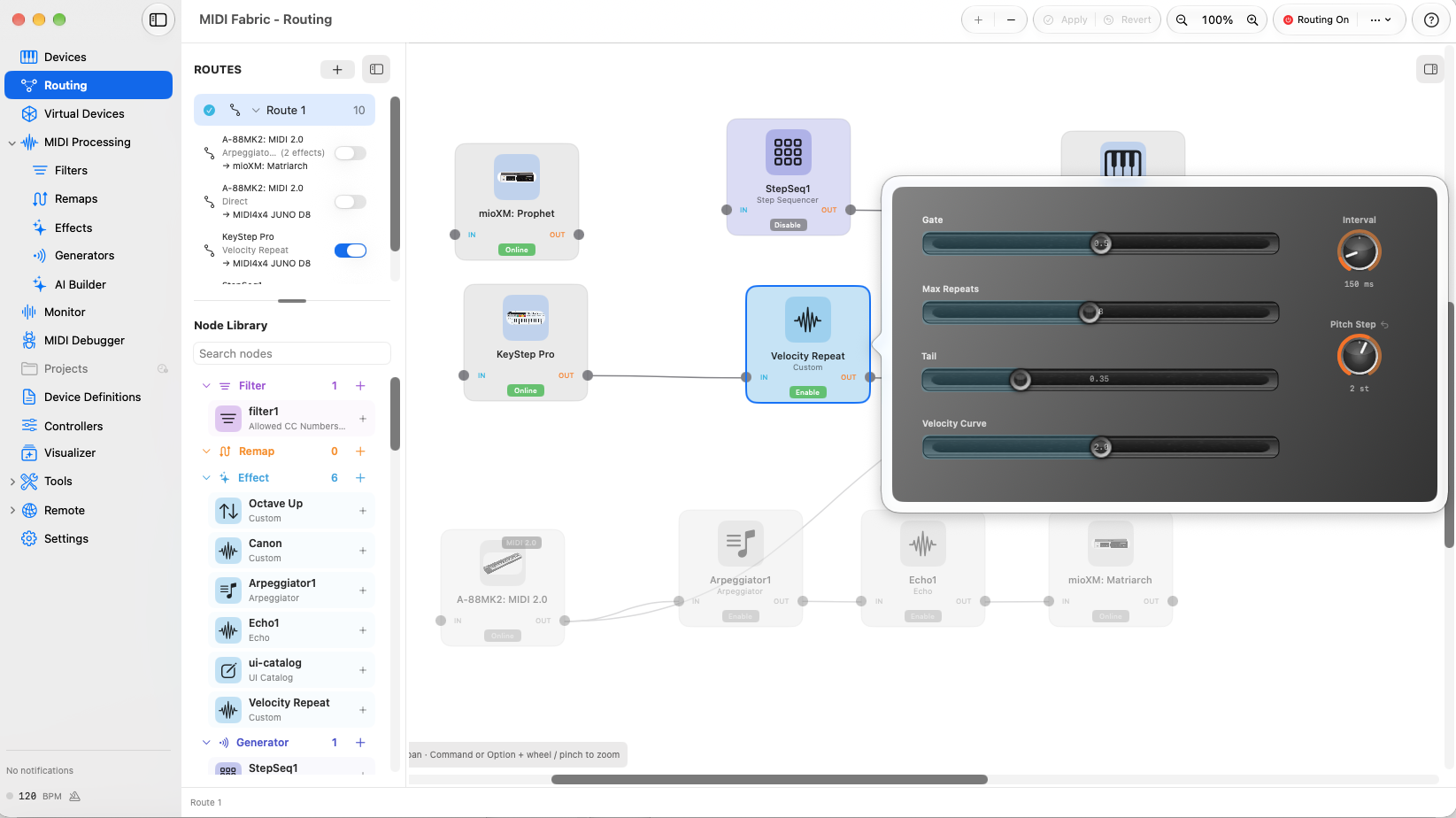This screenshot has height=818, width=1456.
Task: Select Filters under MIDI Processing
Action: tap(71, 170)
